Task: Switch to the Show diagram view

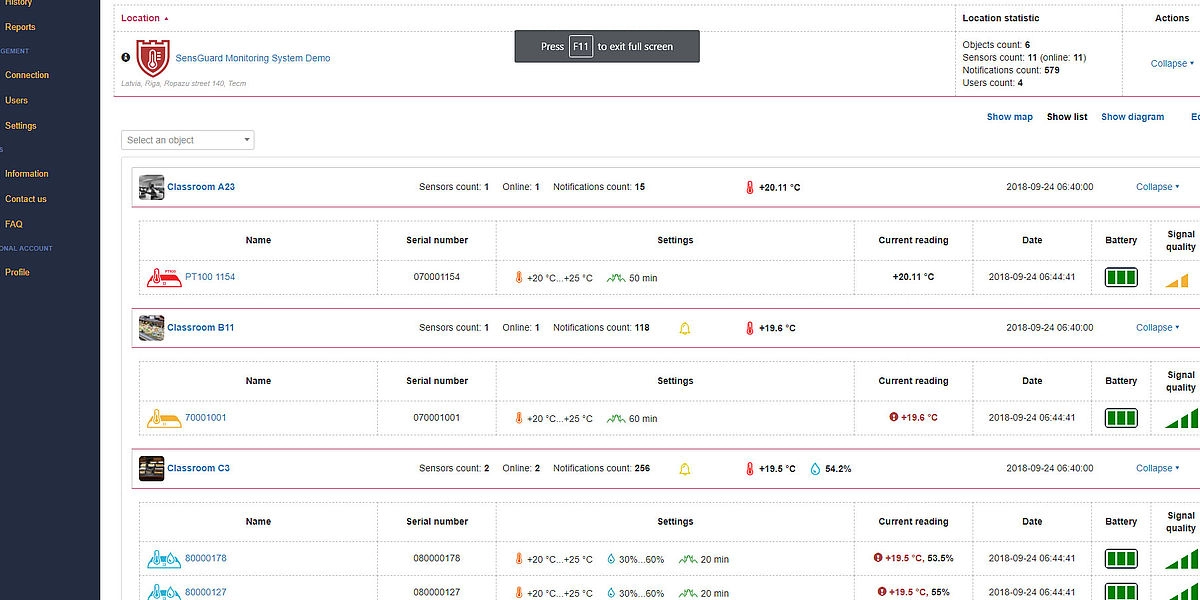Action: (x=1133, y=117)
